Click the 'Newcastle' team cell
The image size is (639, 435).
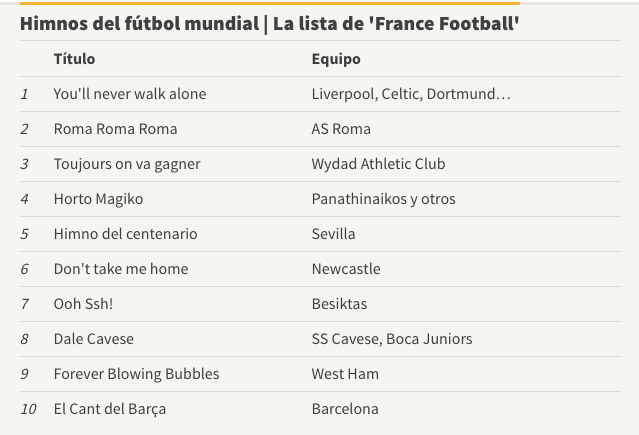tap(346, 269)
